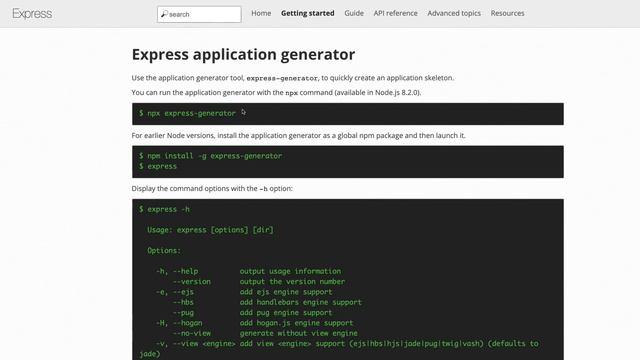Click the Express application generator heading
Screen dimensions: 640x360
(x=243, y=54)
